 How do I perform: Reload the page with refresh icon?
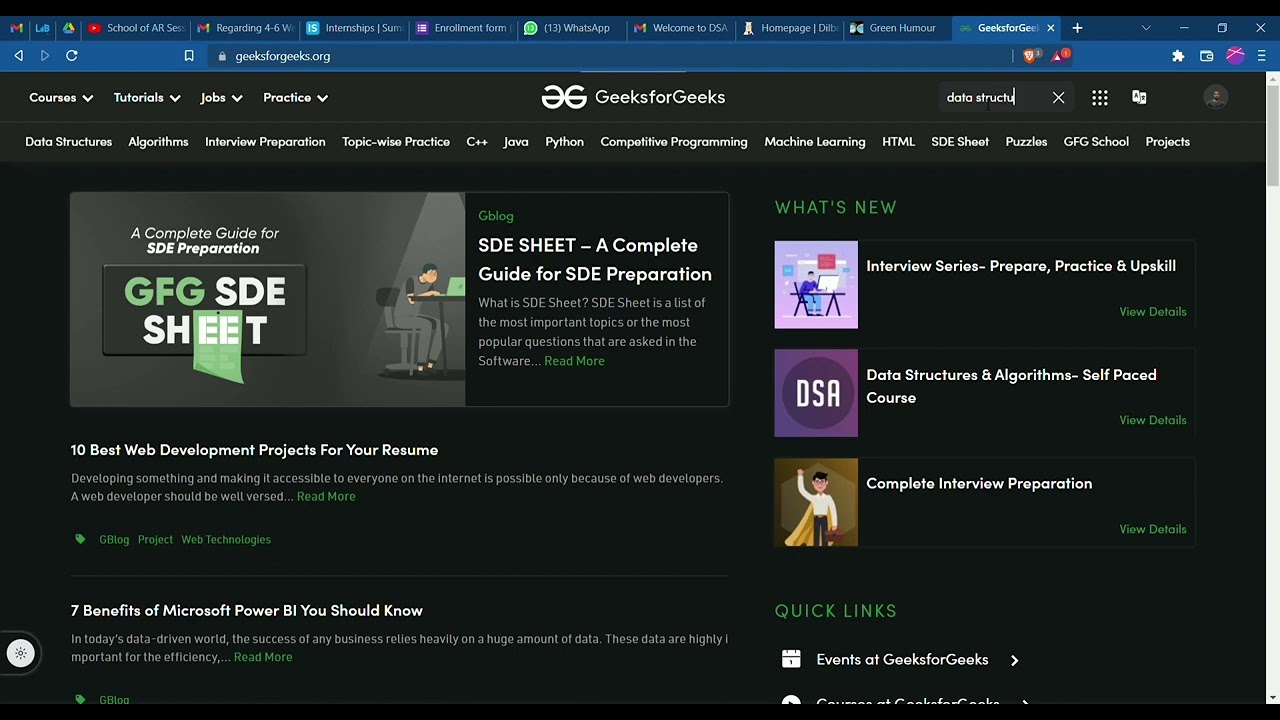point(72,56)
